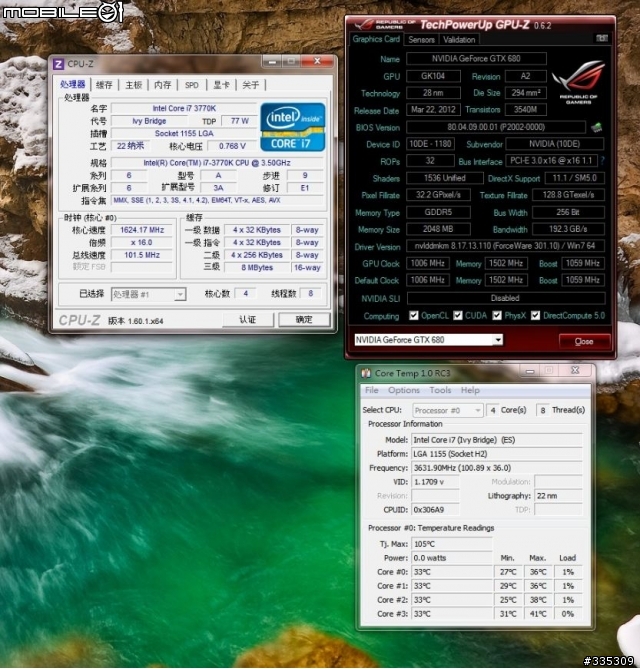Switch to the Validation tab in GPU-Z
This screenshot has height=669, width=640.
click(x=459, y=40)
